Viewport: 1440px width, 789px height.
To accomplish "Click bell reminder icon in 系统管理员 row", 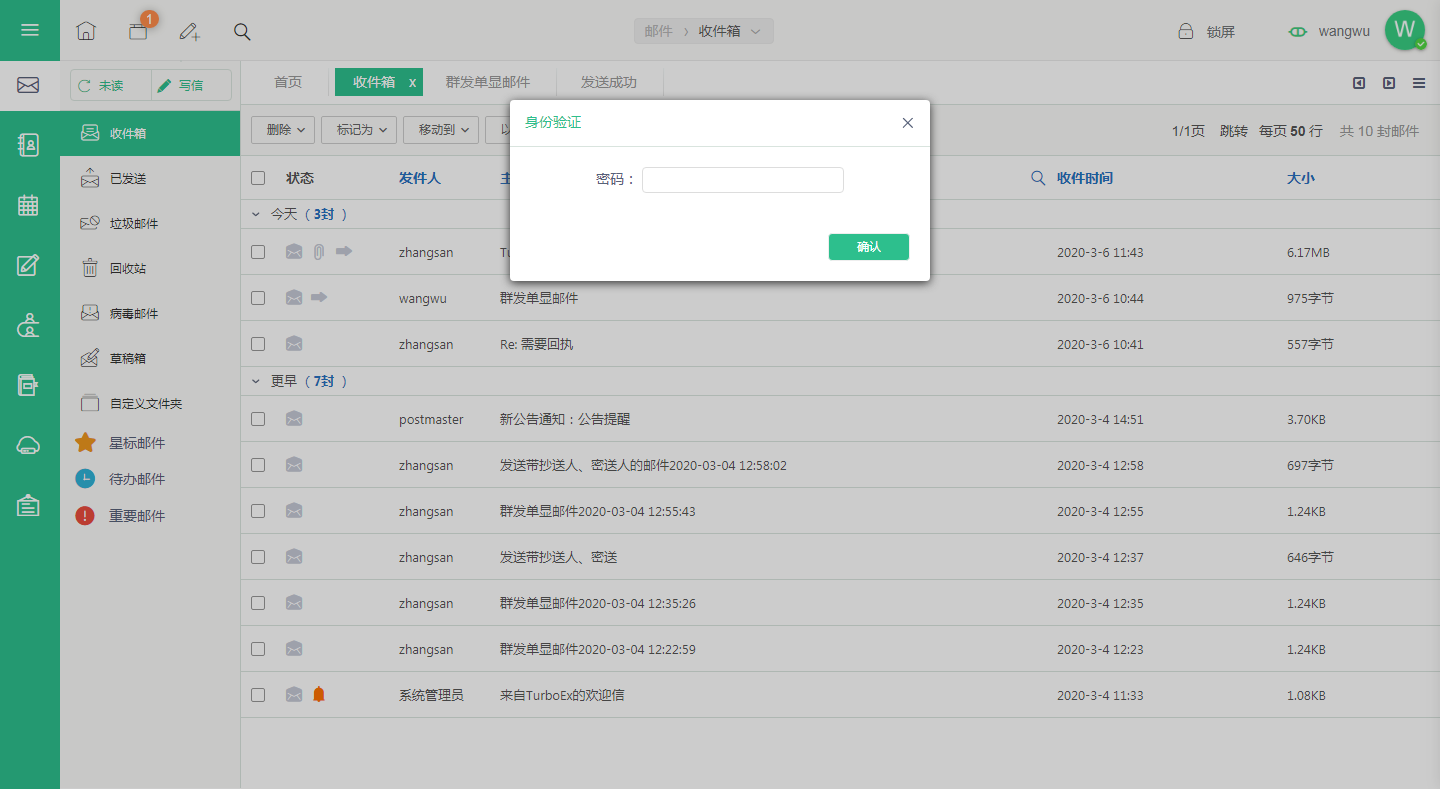I will 319,694.
